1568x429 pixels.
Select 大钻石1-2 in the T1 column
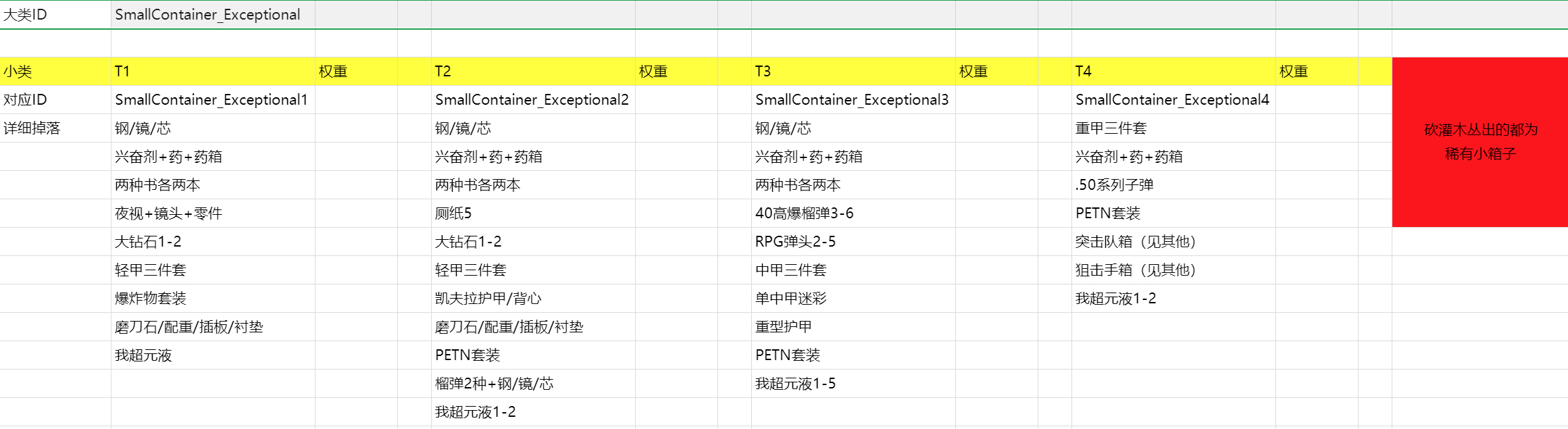pos(213,242)
